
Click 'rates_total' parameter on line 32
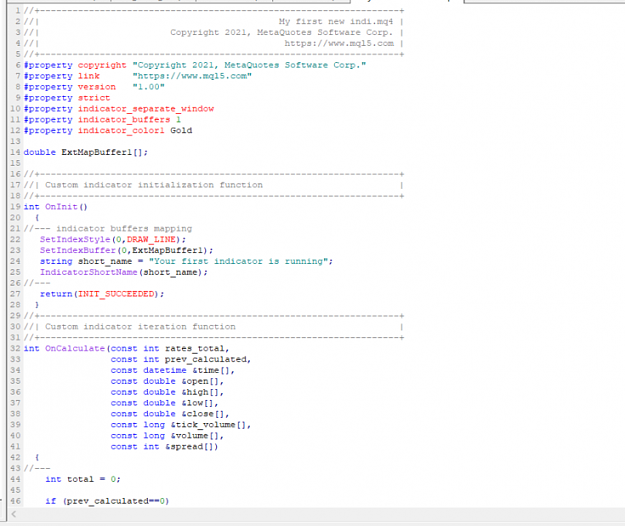(195, 349)
